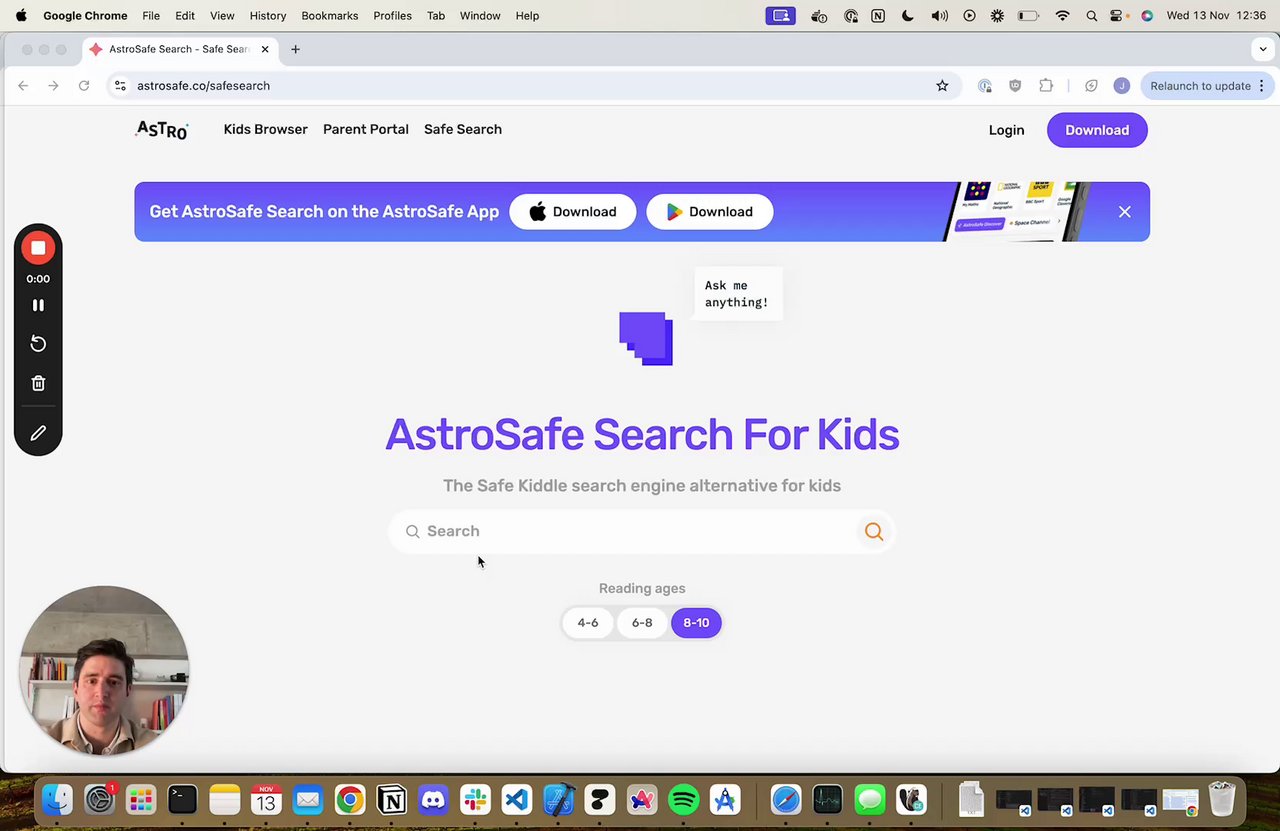This screenshot has width=1280, height=831.
Task: Open Terminal from the Dock
Action: 182,800
